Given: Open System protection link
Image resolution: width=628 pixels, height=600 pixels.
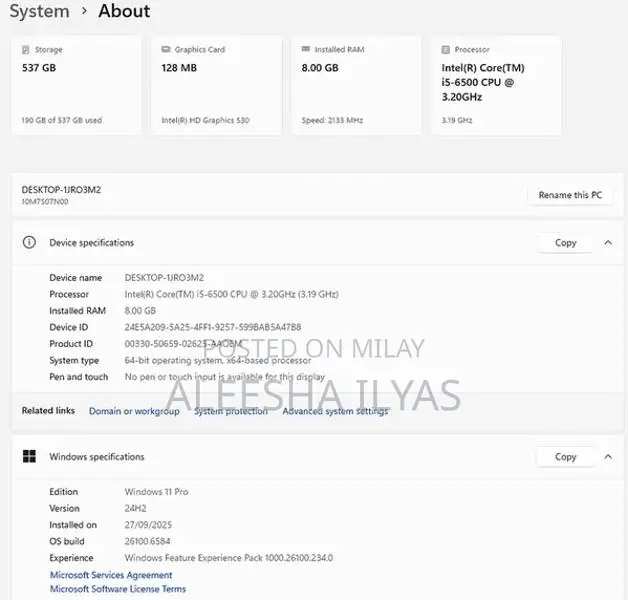Looking at the screenshot, I should pos(230,411).
